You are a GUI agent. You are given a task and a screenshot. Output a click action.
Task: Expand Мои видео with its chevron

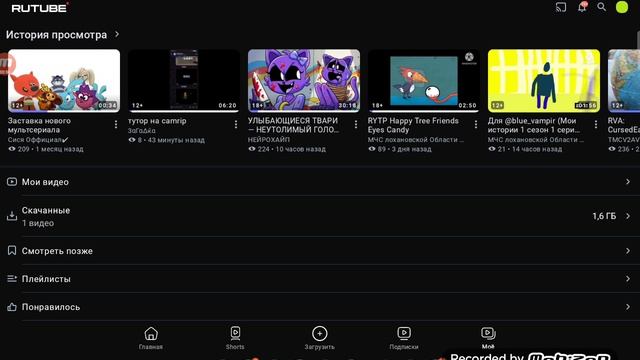[x=628, y=182]
